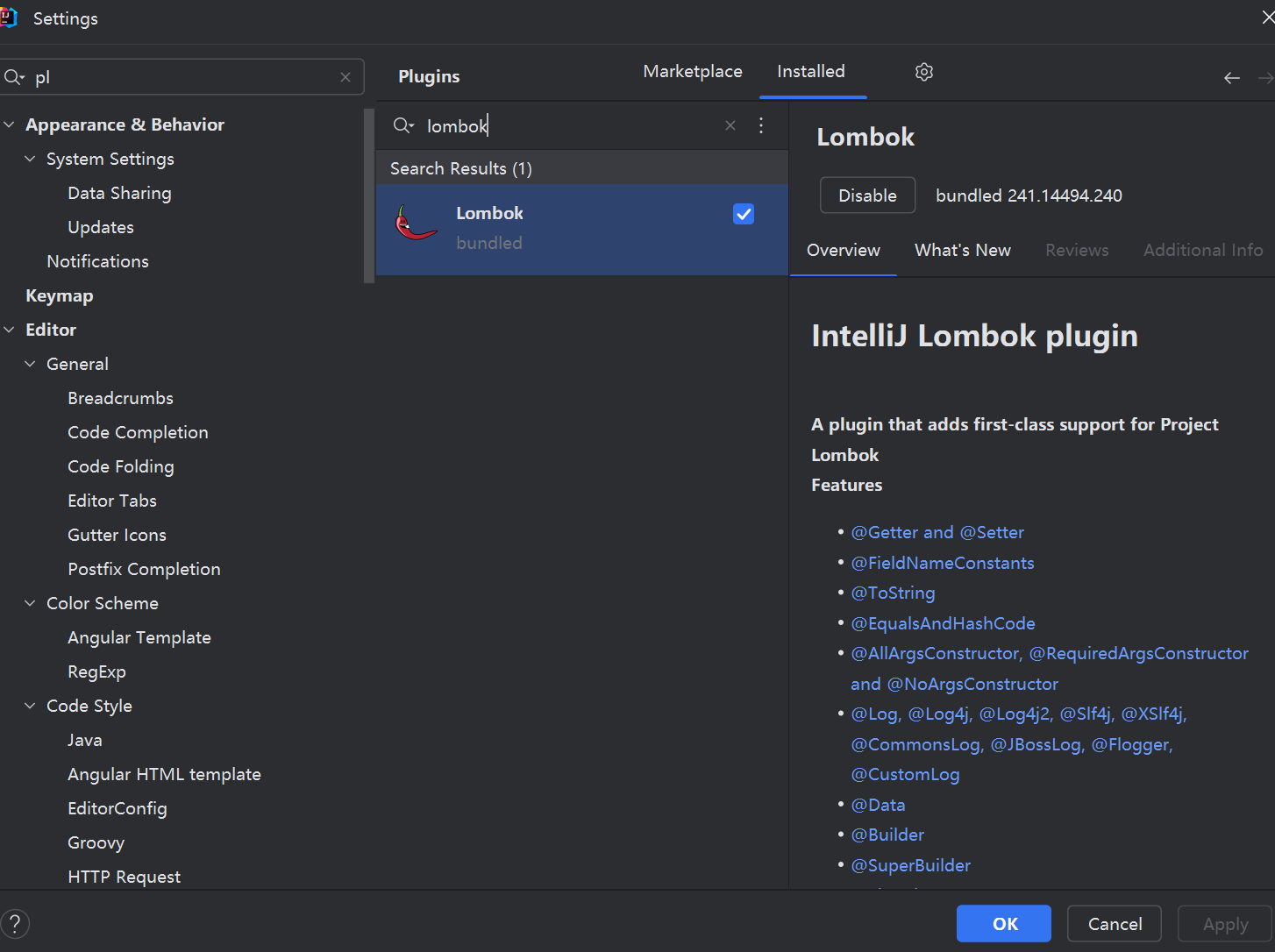1275x952 pixels.
Task: Open help with question mark button
Action: tap(15, 923)
